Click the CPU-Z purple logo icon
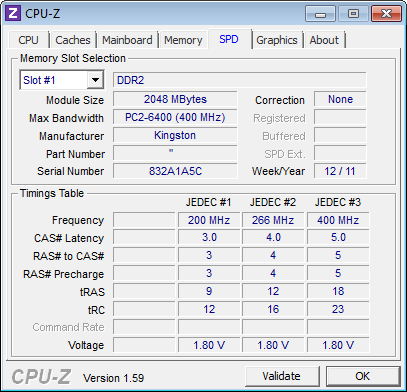407x392 pixels. click(x=13, y=14)
